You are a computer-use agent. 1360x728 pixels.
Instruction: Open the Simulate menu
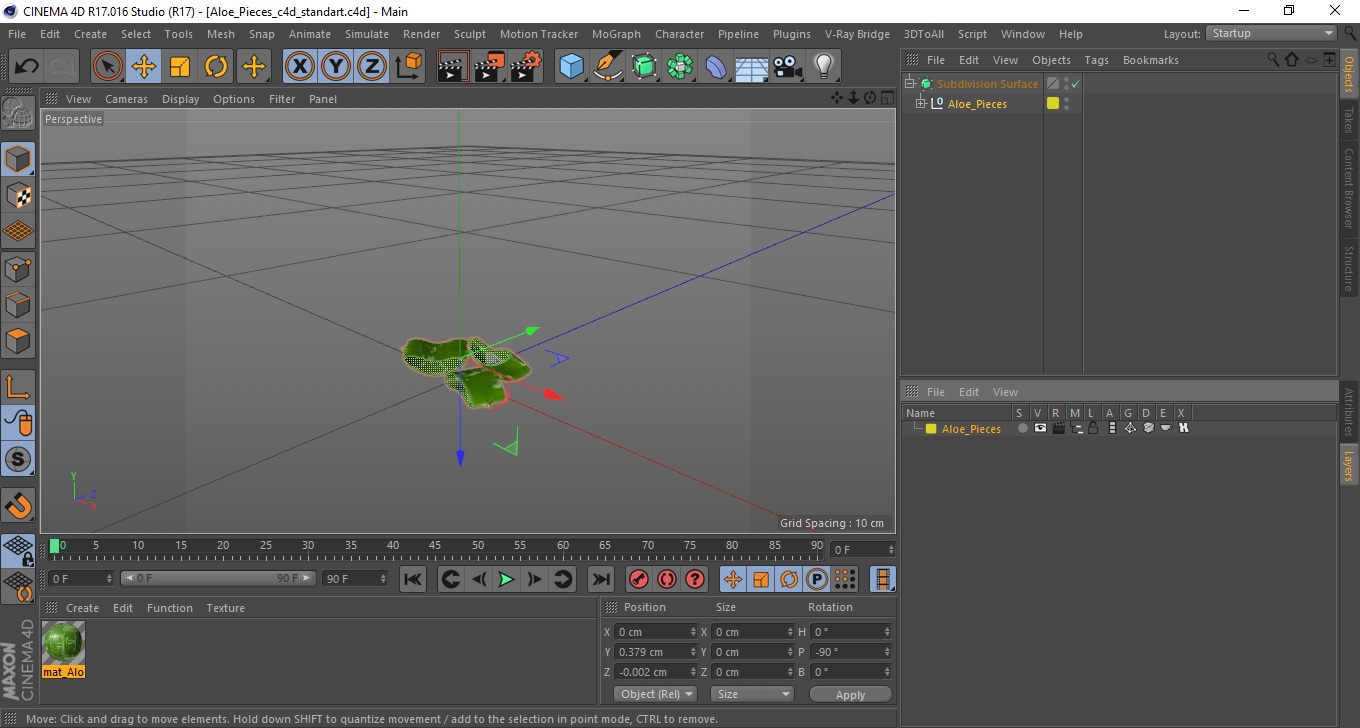(367, 34)
